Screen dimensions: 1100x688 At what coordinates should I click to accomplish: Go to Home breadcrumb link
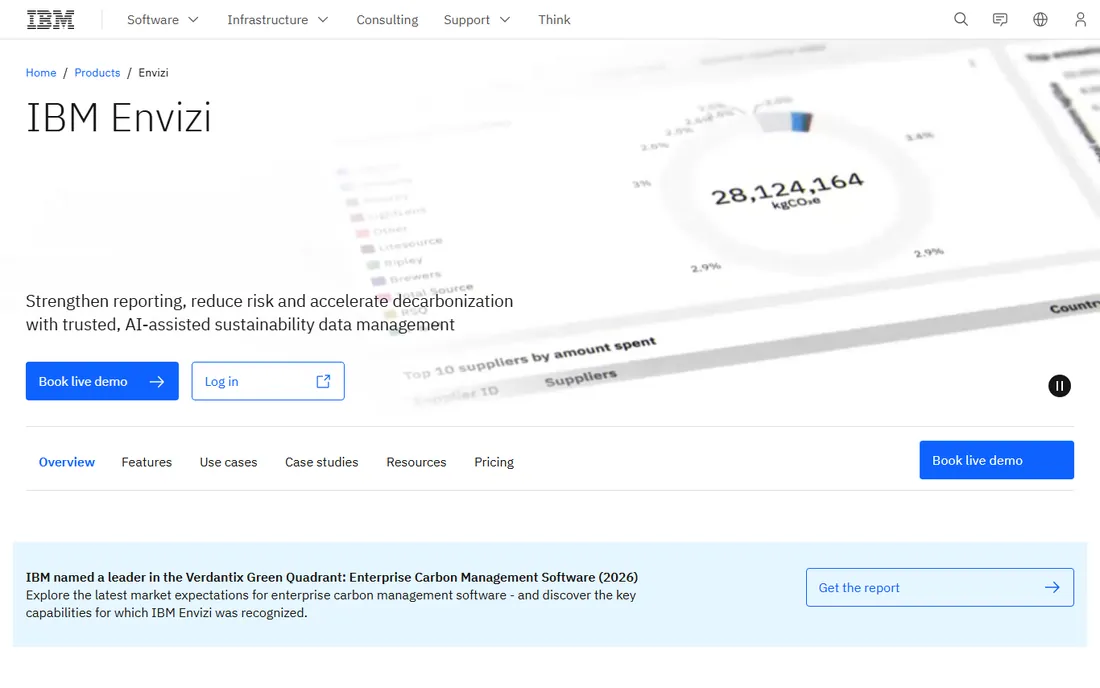pos(41,73)
